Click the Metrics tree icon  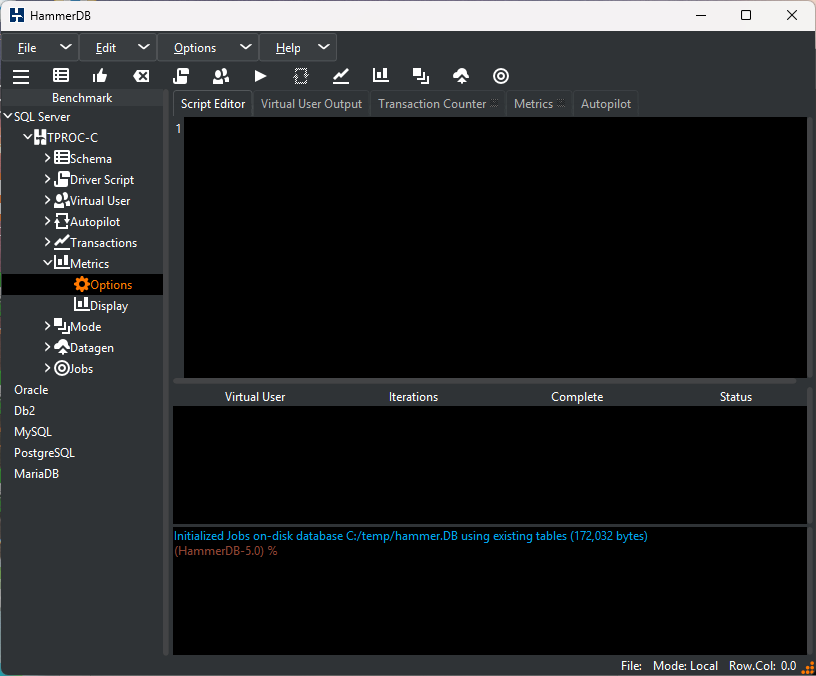click(x=62, y=262)
